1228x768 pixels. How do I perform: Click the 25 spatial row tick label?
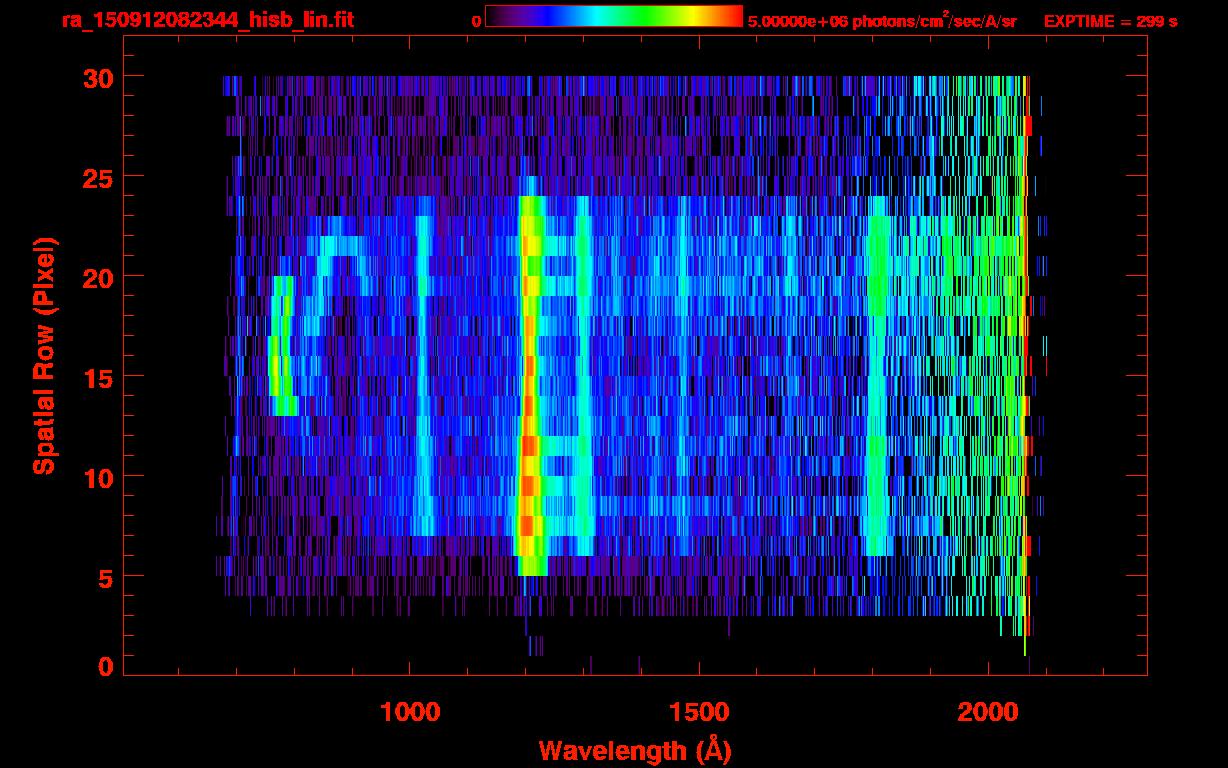tap(97, 177)
